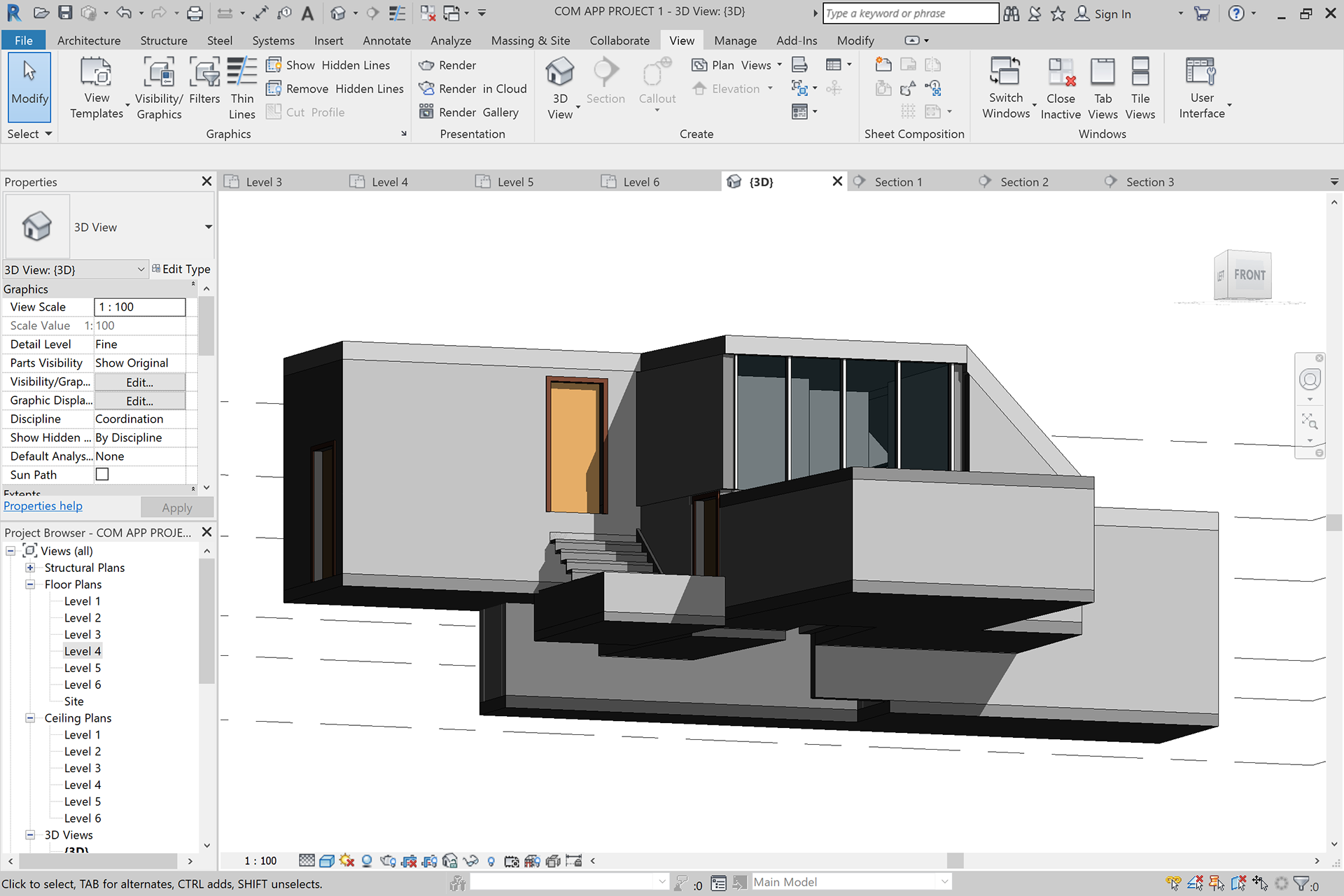Image resolution: width=1344 pixels, height=896 pixels.
Task: Collapse the 3D Views tree node
Action: tap(30, 835)
